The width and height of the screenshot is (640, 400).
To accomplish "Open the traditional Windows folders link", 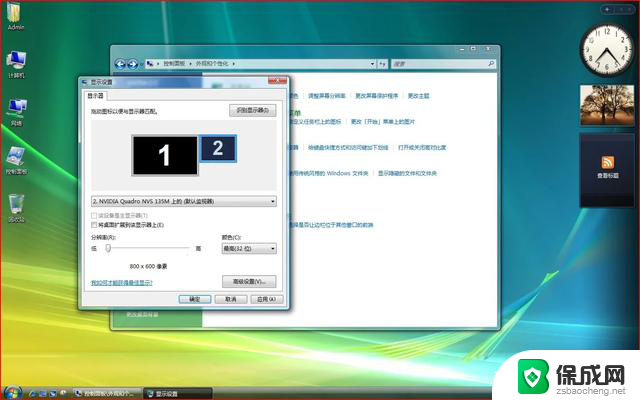I will click(329, 173).
